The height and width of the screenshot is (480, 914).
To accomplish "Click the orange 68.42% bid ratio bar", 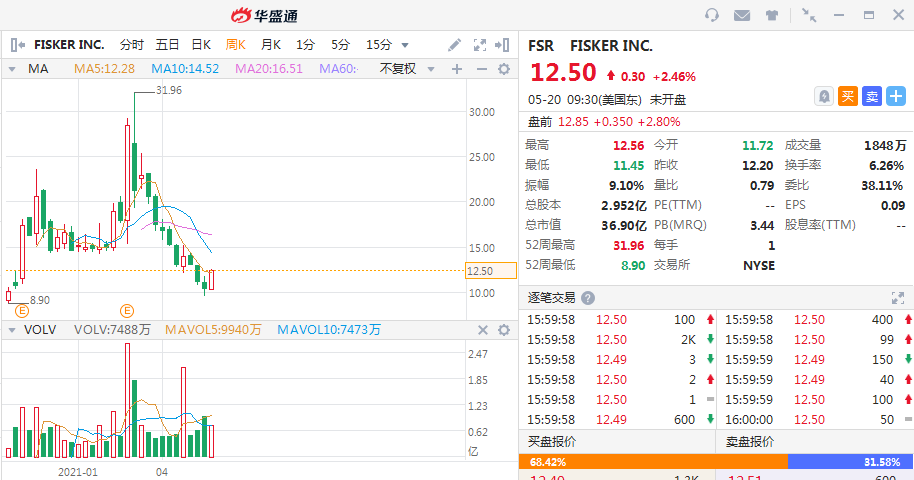I will [x=653, y=462].
